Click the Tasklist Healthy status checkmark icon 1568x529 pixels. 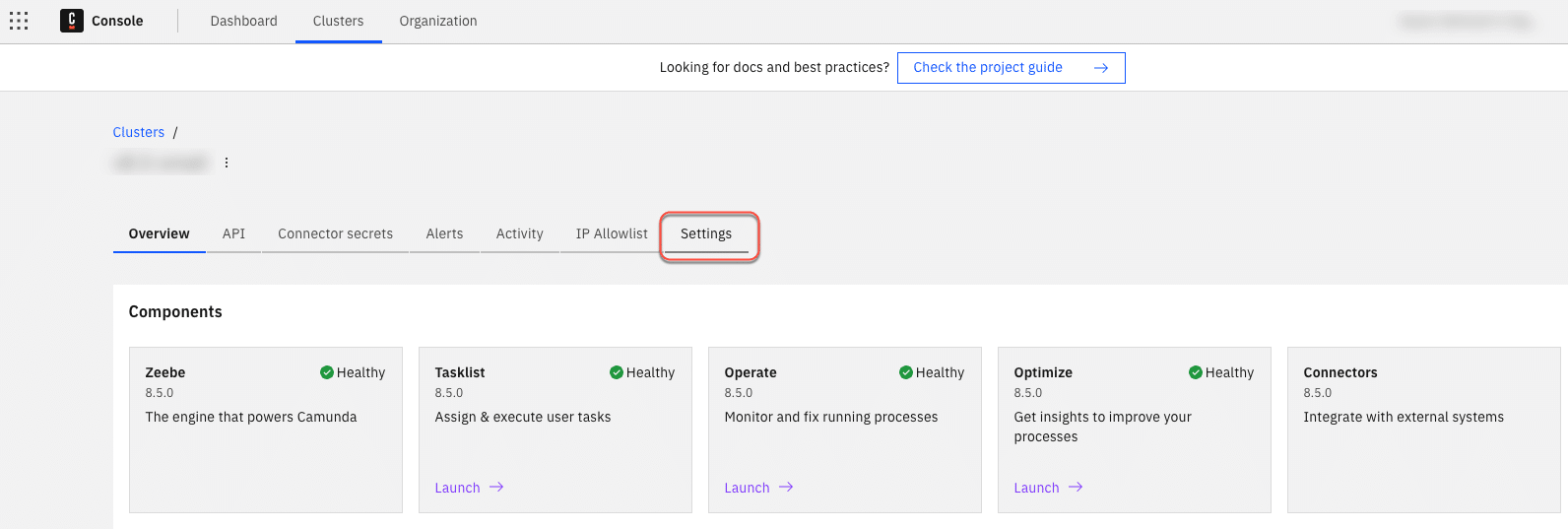(617, 372)
